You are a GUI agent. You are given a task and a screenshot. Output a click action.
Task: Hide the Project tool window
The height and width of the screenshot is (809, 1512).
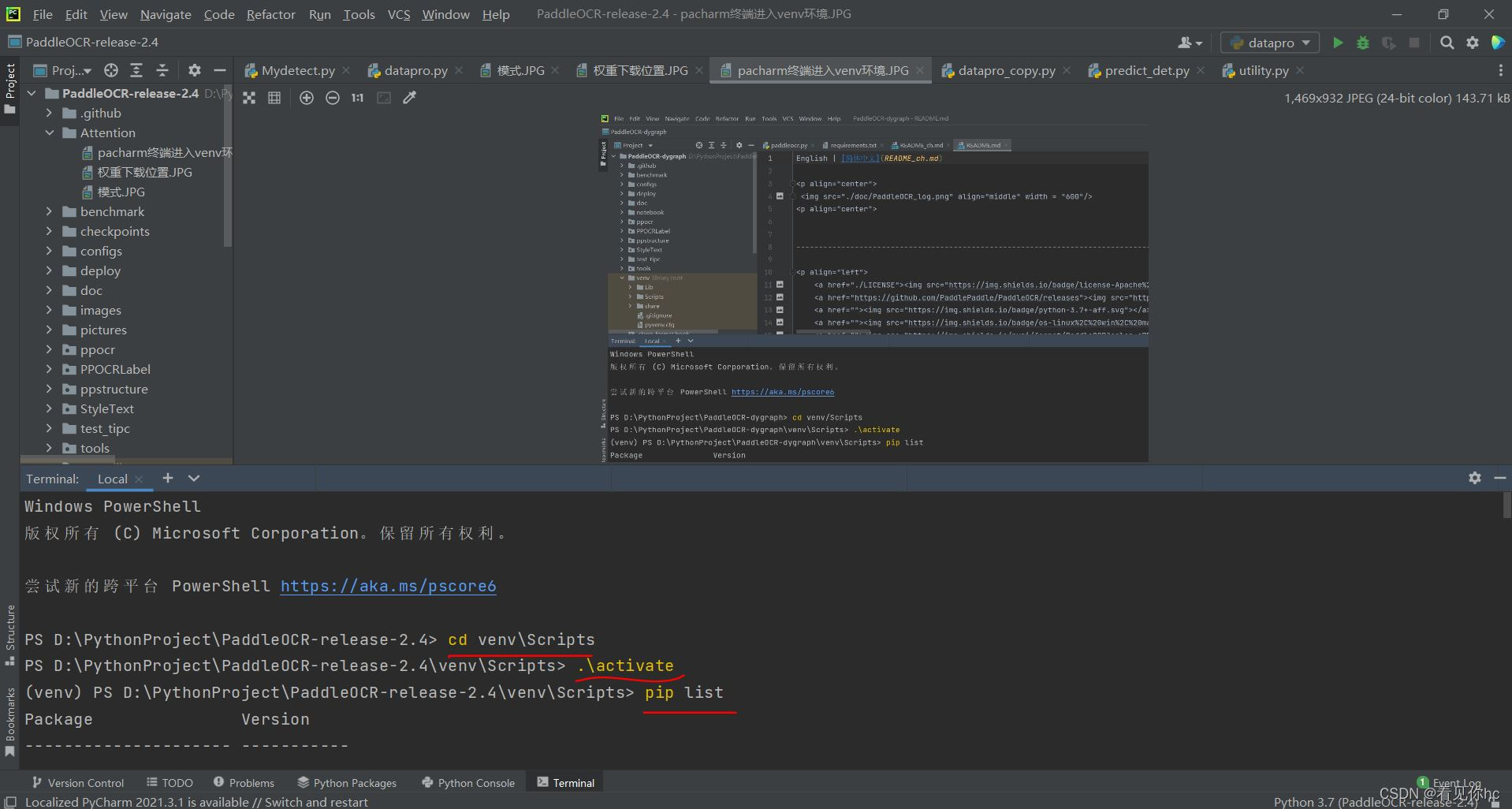click(220, 70)
